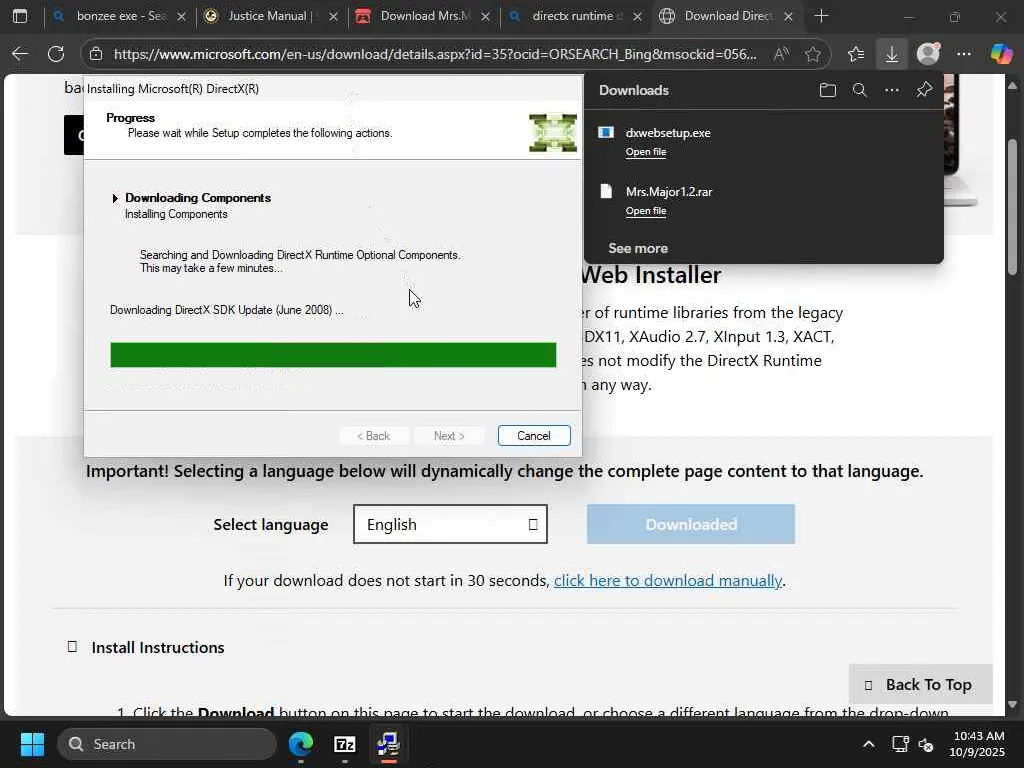The height and width of the screenshot is (768, 1024).
Task: Open the clock and date flyout
Action: [x=978, y=744]
